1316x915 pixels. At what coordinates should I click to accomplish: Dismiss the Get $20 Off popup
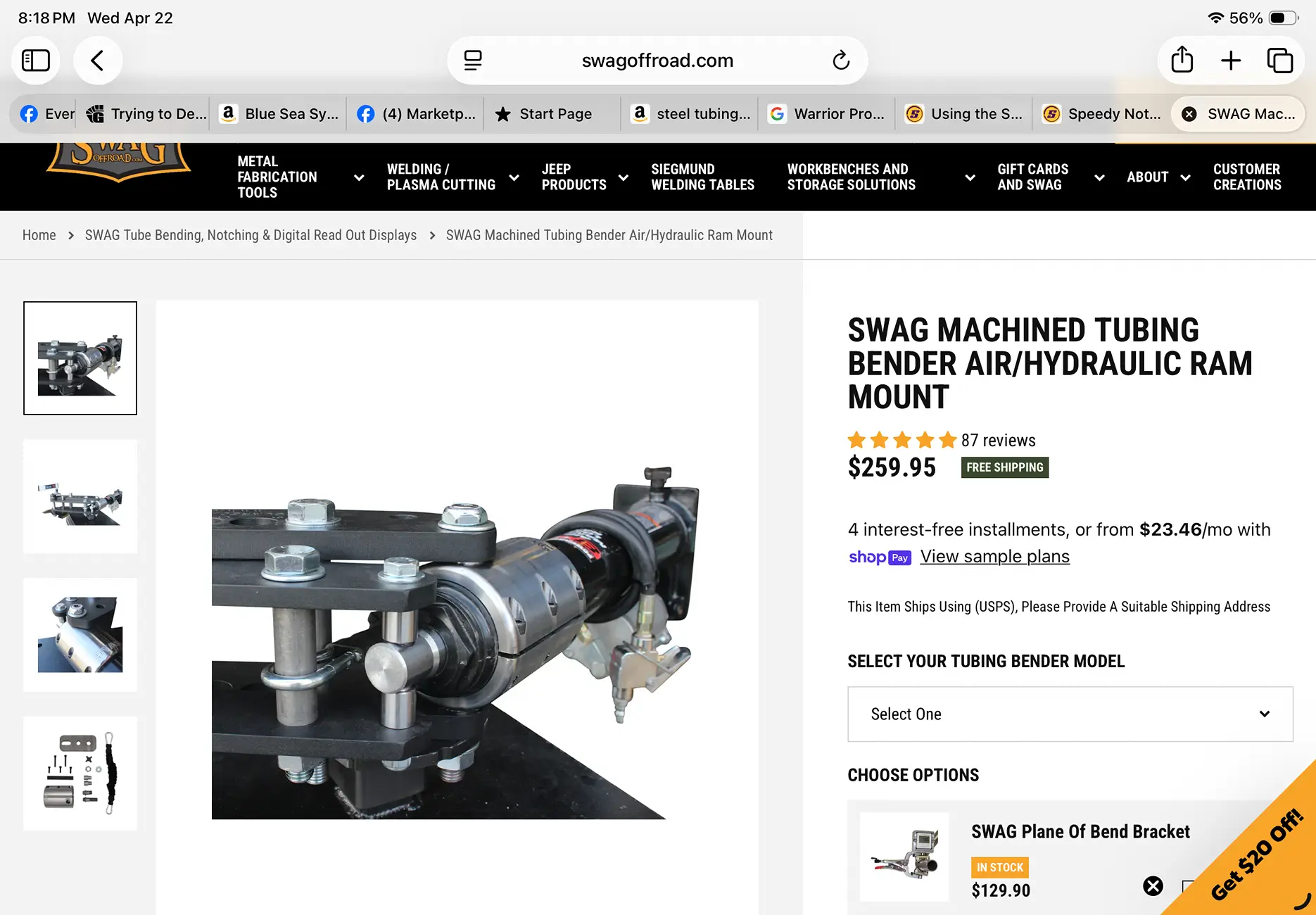click(1153, 886)
